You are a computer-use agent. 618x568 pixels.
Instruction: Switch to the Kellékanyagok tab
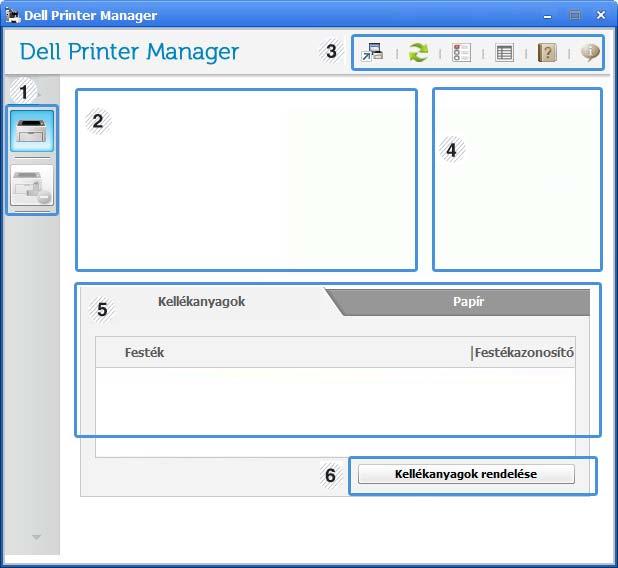click(x=201, y=302)
